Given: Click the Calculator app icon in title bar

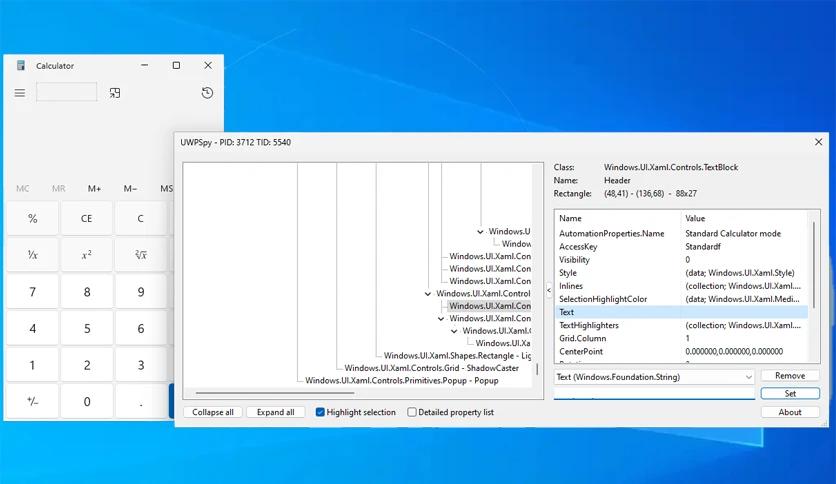Looking at the screenshot, I should (21, 66).
